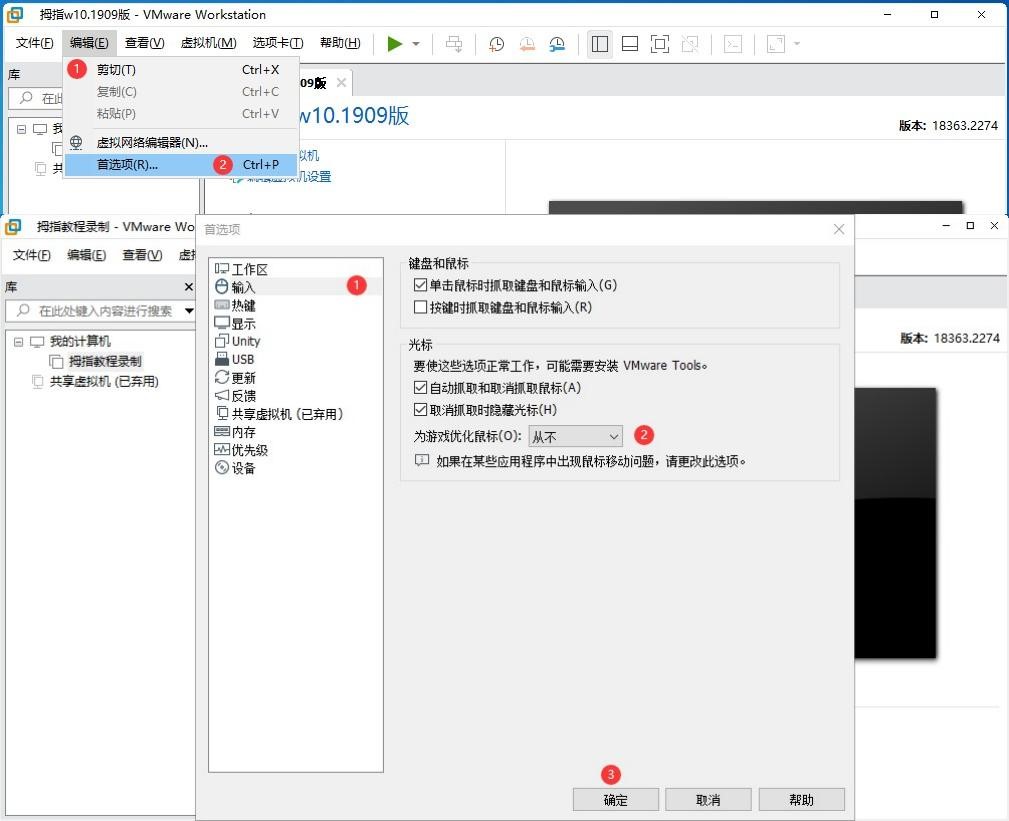Select 输入 in the preferences list
Screen dimensions: 1009x821
tap(243, 287)
